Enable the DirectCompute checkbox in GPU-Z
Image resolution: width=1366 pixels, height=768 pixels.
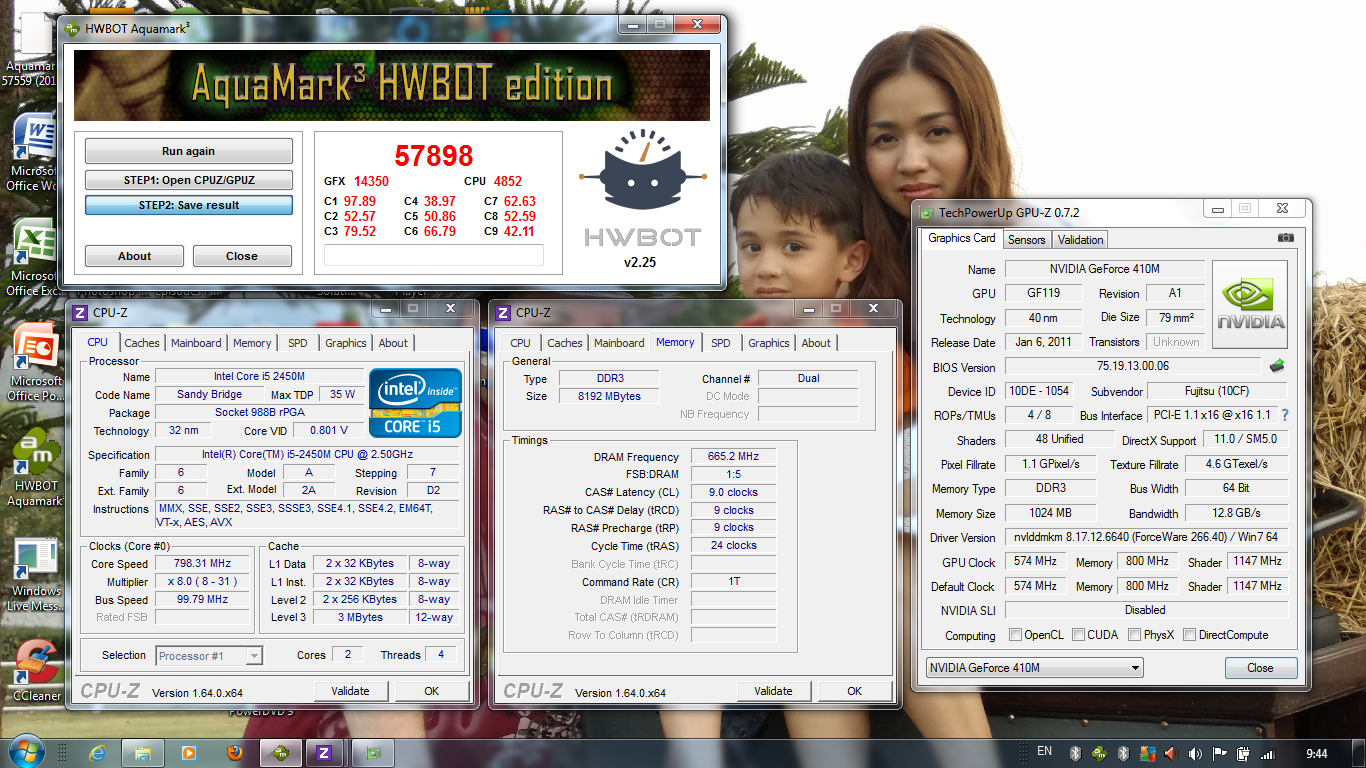[1190, 634]
